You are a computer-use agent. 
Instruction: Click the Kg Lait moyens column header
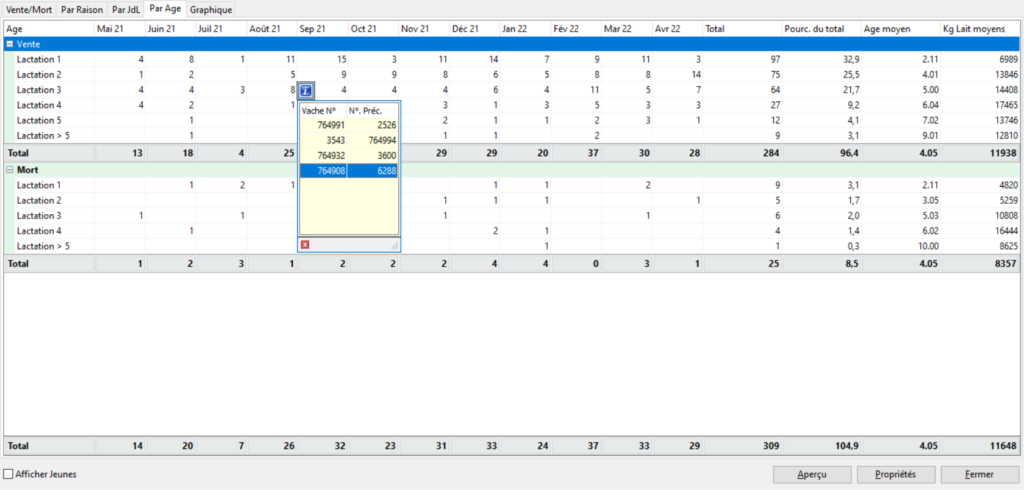pyautogui.click(x=979, y=29)
